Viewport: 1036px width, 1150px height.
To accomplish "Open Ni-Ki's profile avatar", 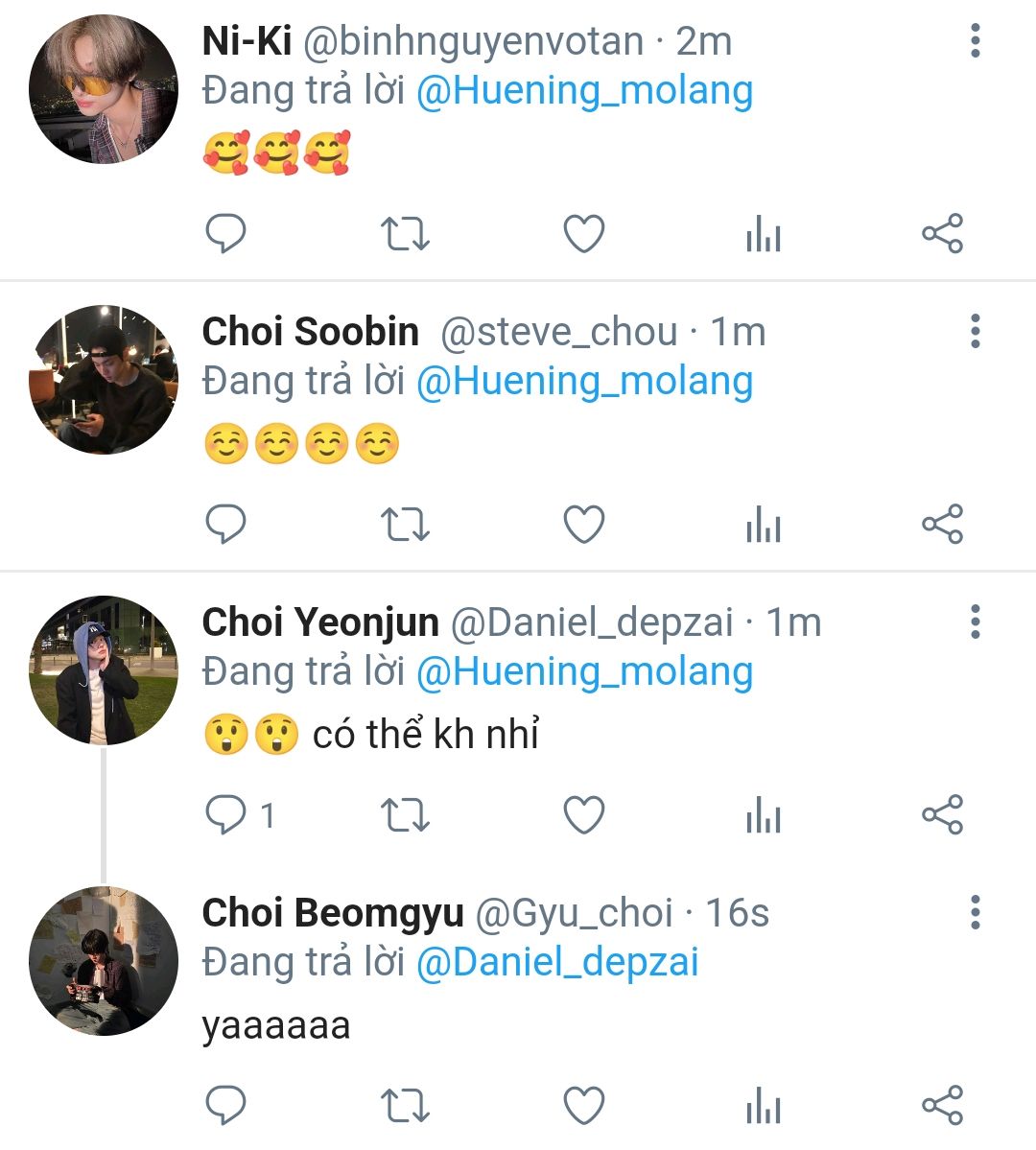I will tap(104, 89).
